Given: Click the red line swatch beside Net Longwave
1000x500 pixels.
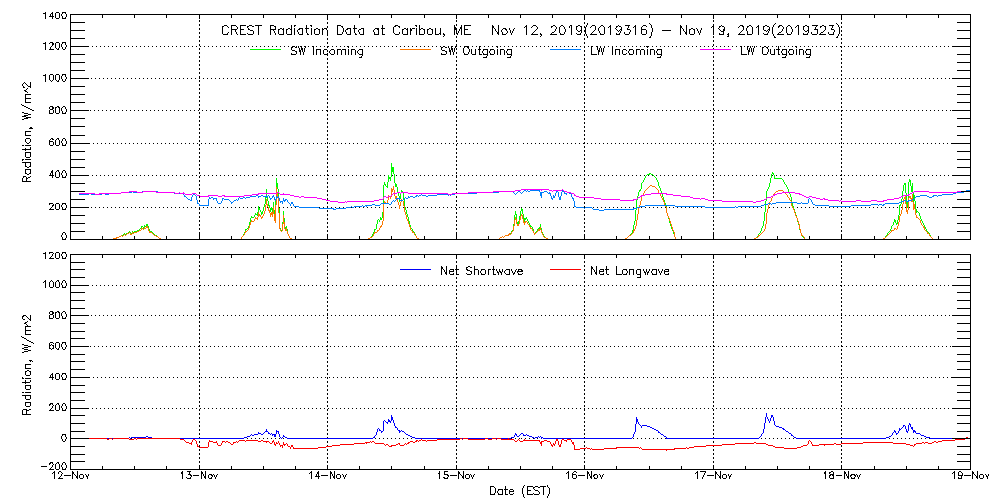Looking at the screenshot, I should click(x=568, y=271).
